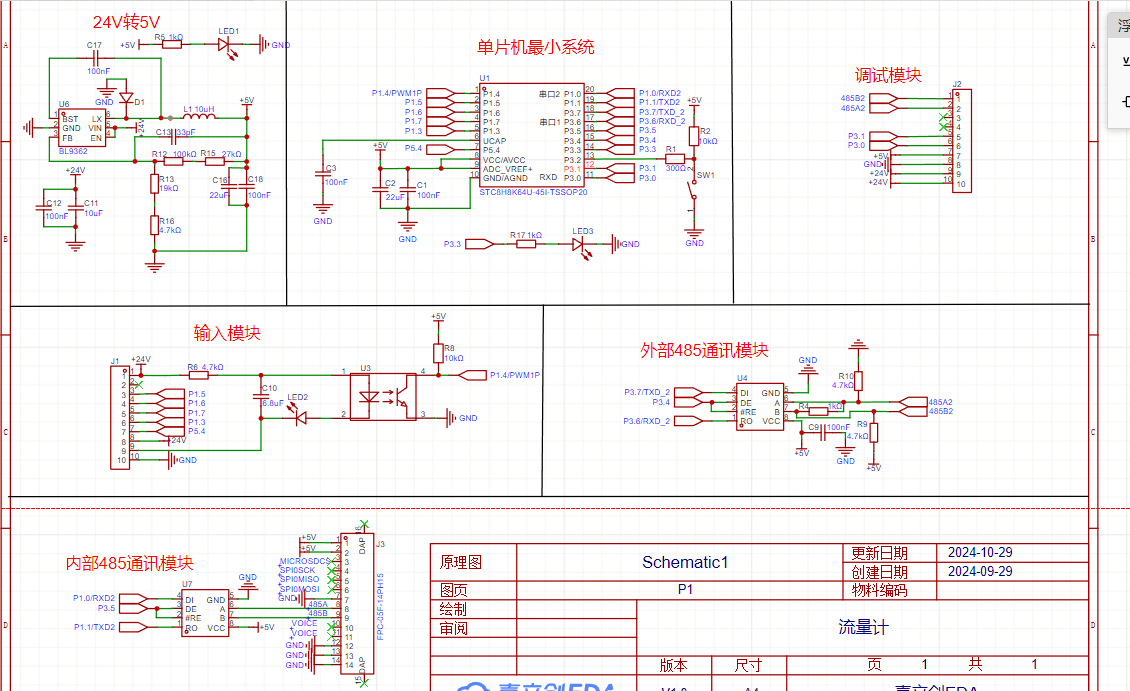
Task: Click the 单片机最小系统 section title
Action: [x=535, y=48]
